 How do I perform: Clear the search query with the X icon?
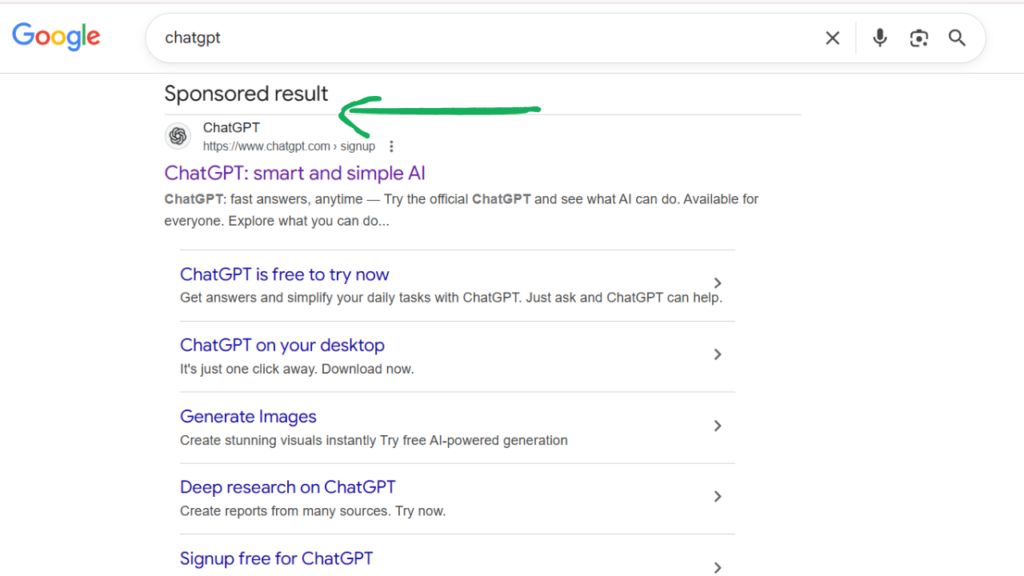pyautogui.click(x=832, y=38)
